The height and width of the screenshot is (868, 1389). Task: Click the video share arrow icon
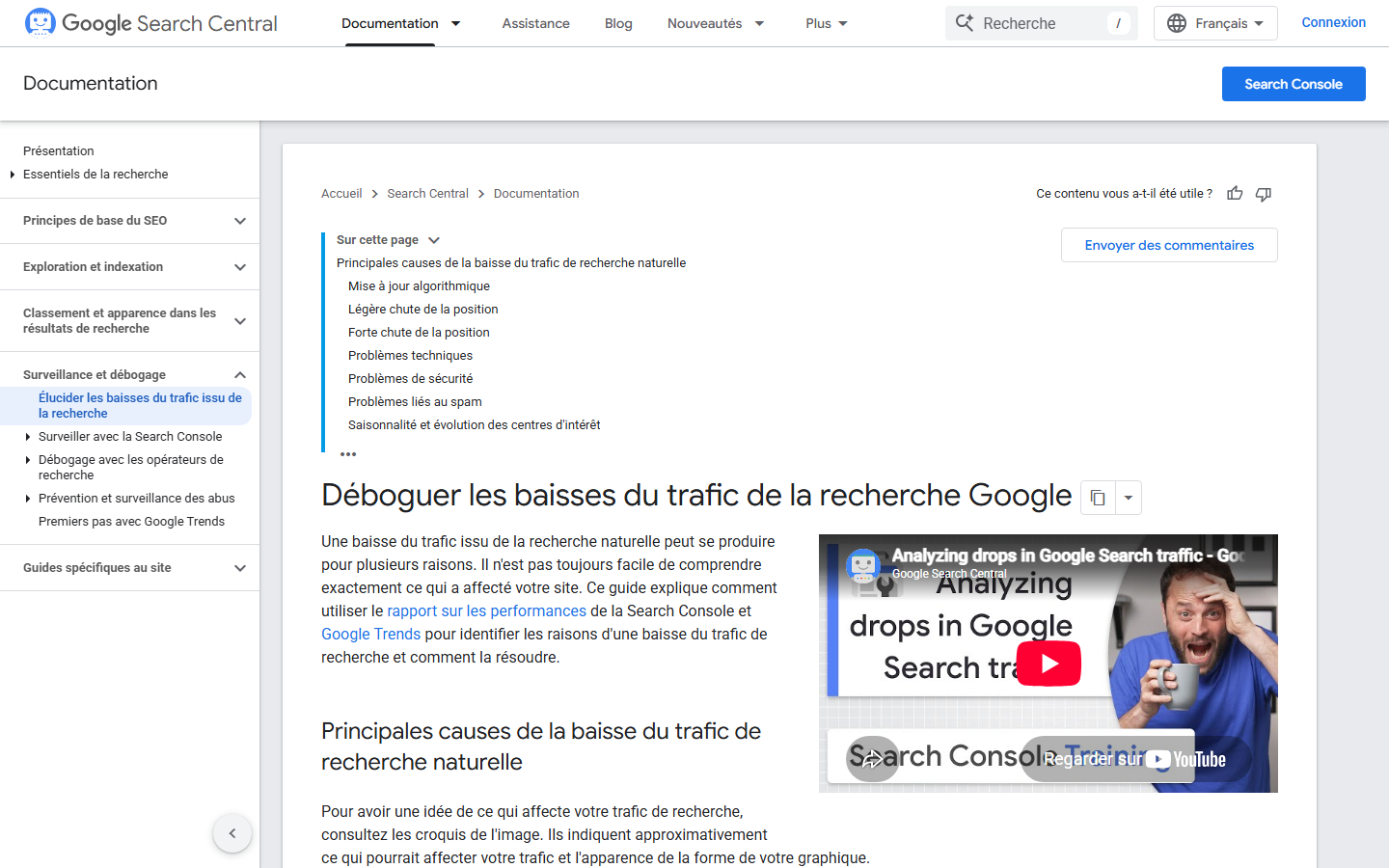(x=872, y=759)
